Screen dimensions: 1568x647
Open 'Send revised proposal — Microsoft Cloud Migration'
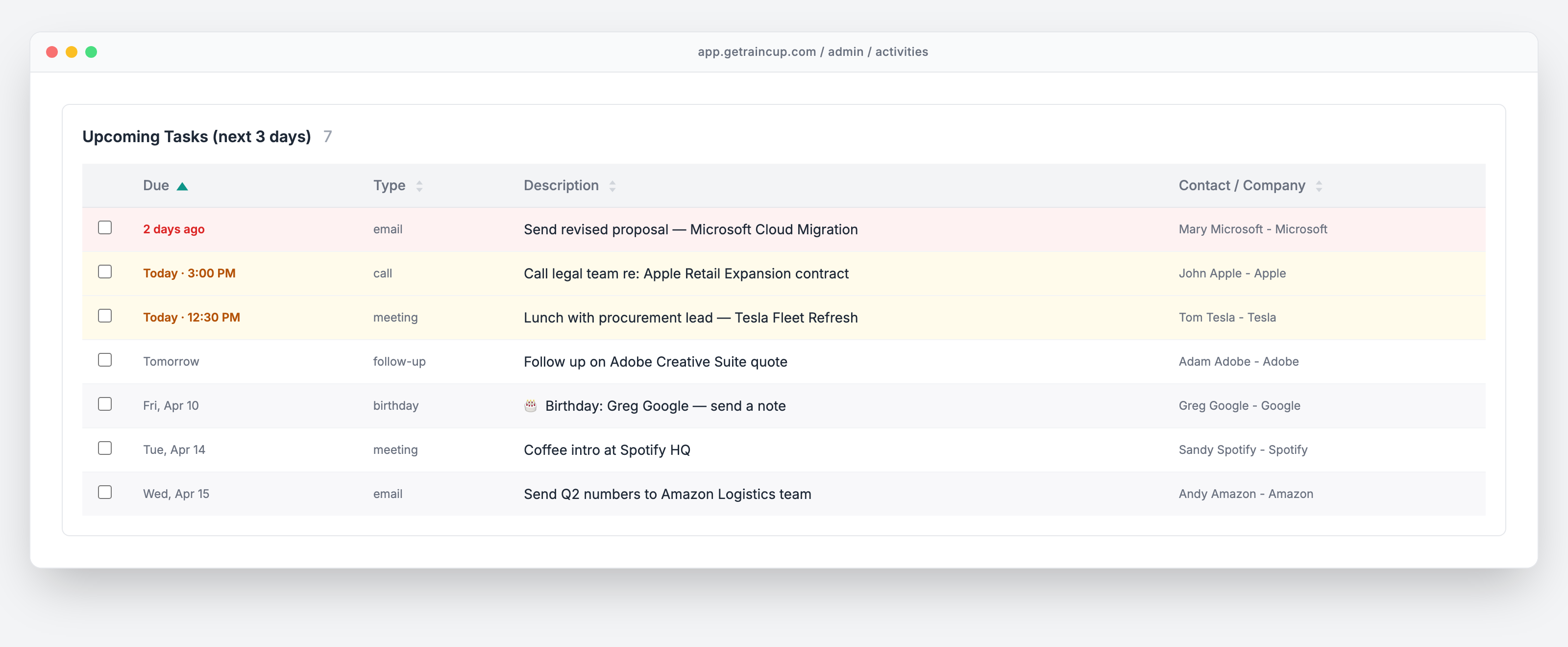pos(691,229)
